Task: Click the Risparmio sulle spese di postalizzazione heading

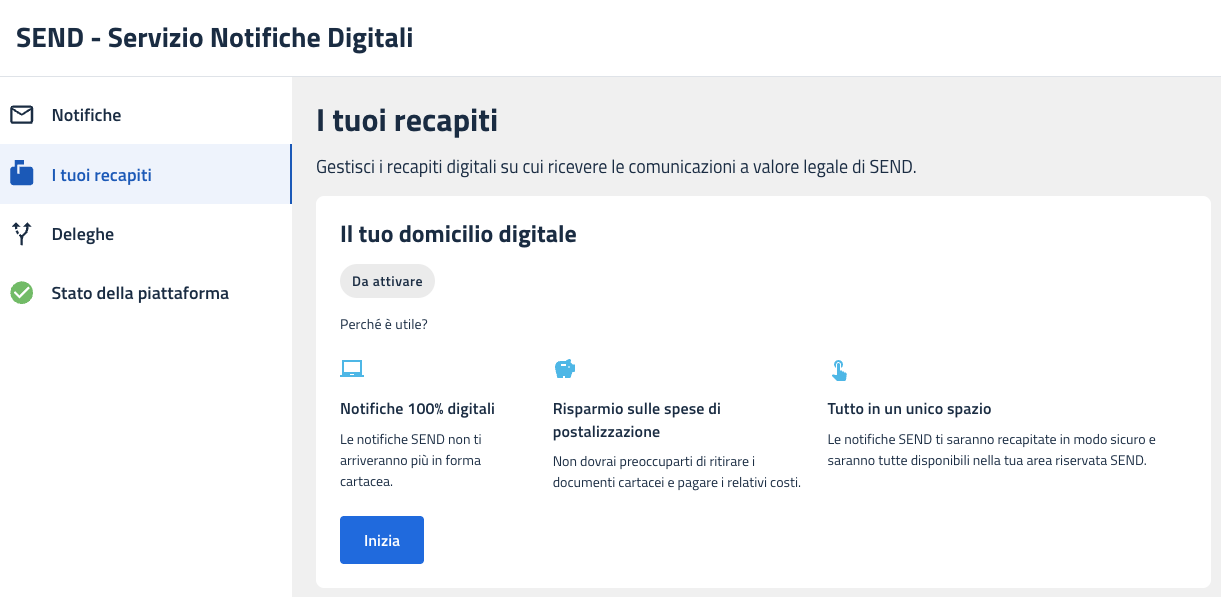Action: (x=636, y=420)
